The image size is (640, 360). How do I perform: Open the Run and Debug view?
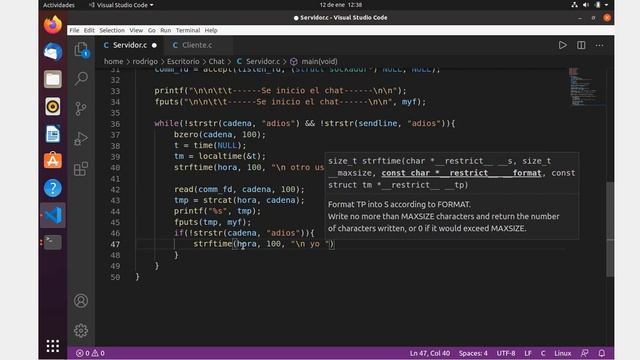(81, 139)
